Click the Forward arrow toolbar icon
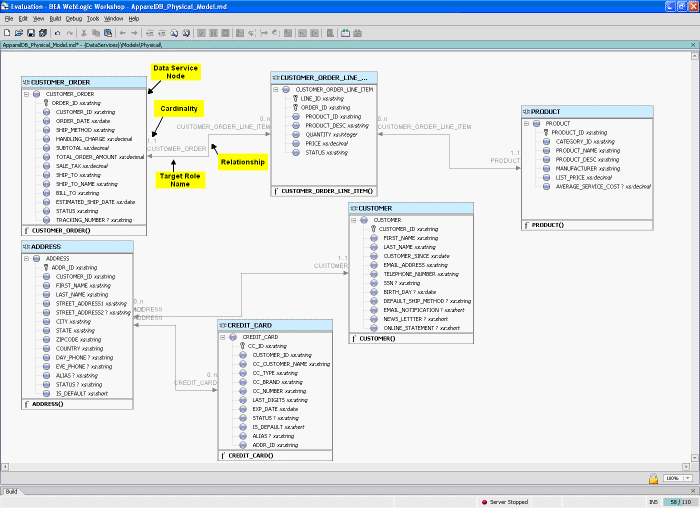This screenshot has height=508, width=700. (134, 33)
